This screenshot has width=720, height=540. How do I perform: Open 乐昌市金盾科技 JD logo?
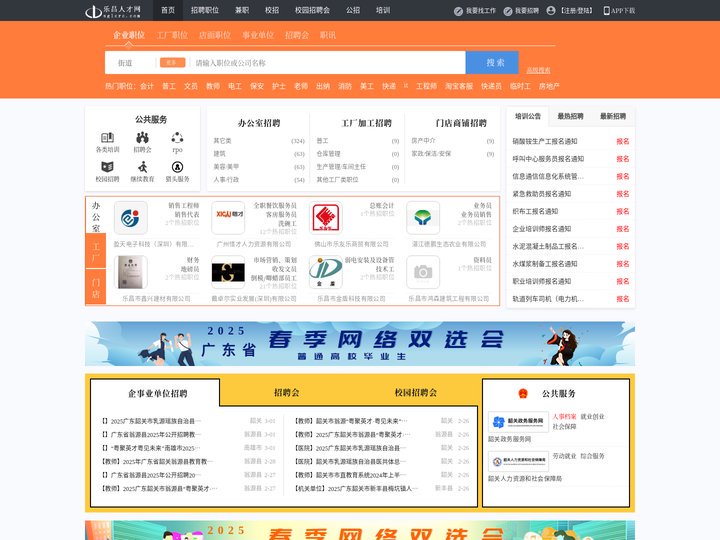(x=326, y=272)
